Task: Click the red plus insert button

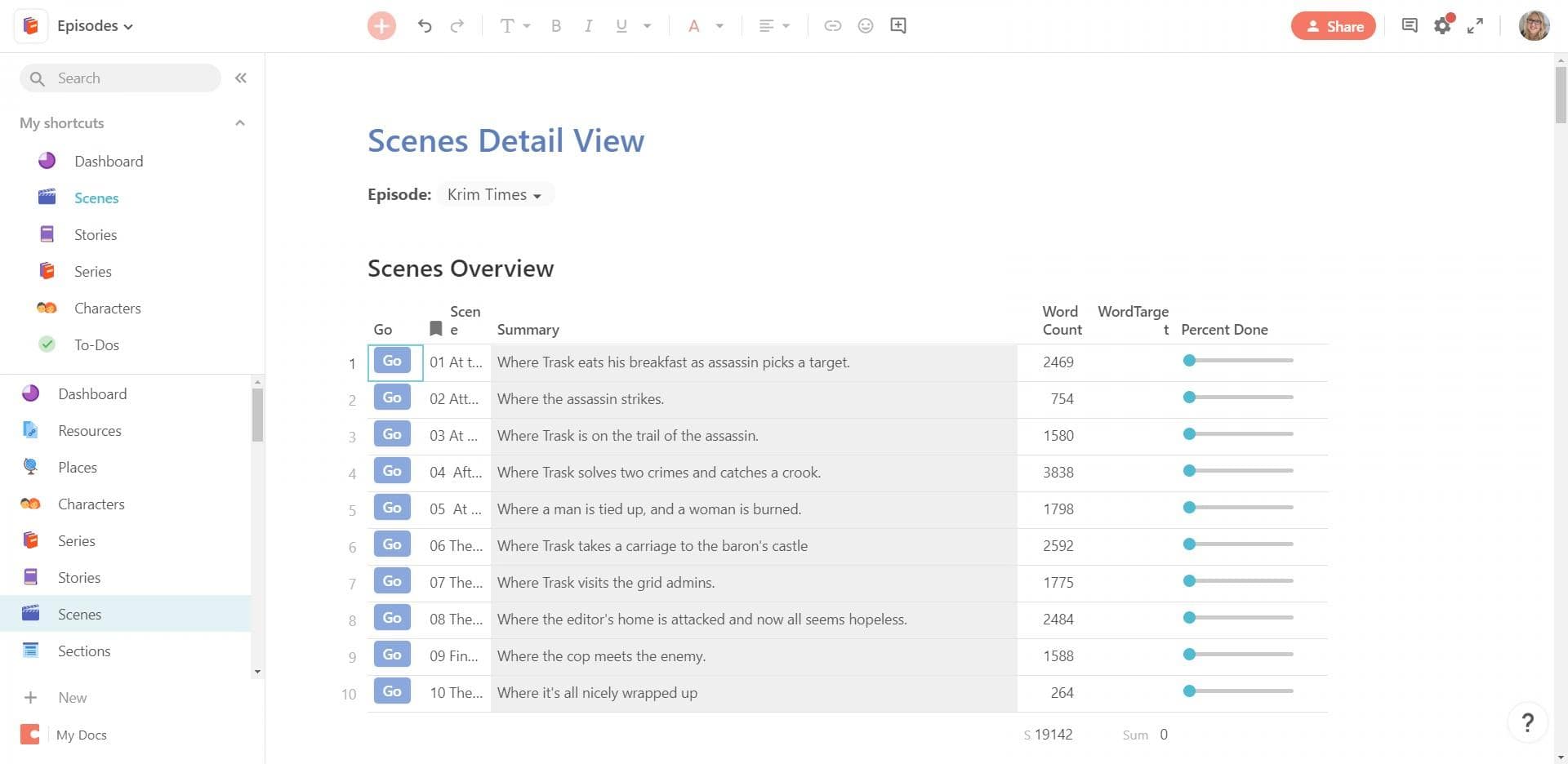Action: (381, 26)
